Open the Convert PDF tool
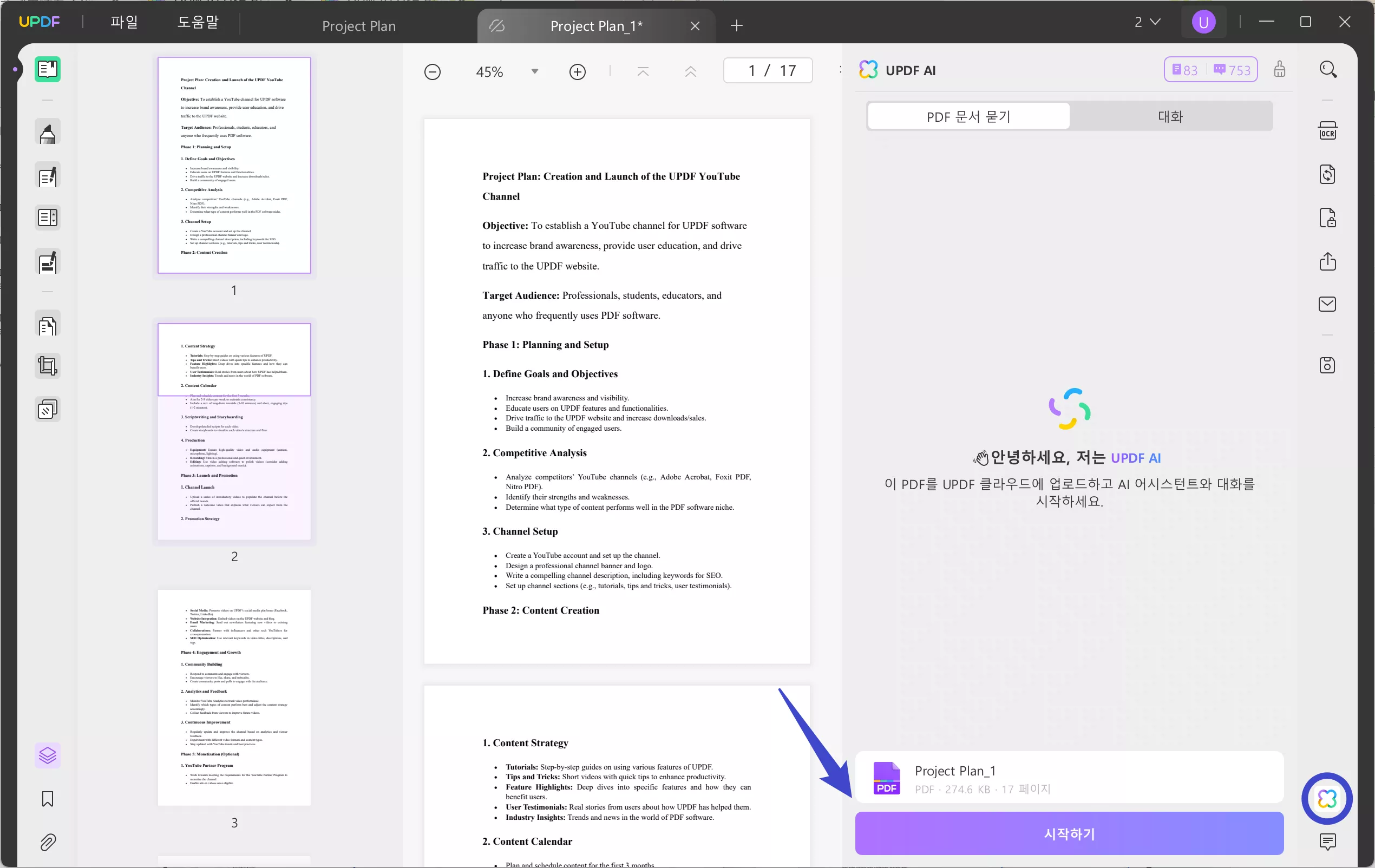Screen dimensions: 1375x868 (1327, 175)
